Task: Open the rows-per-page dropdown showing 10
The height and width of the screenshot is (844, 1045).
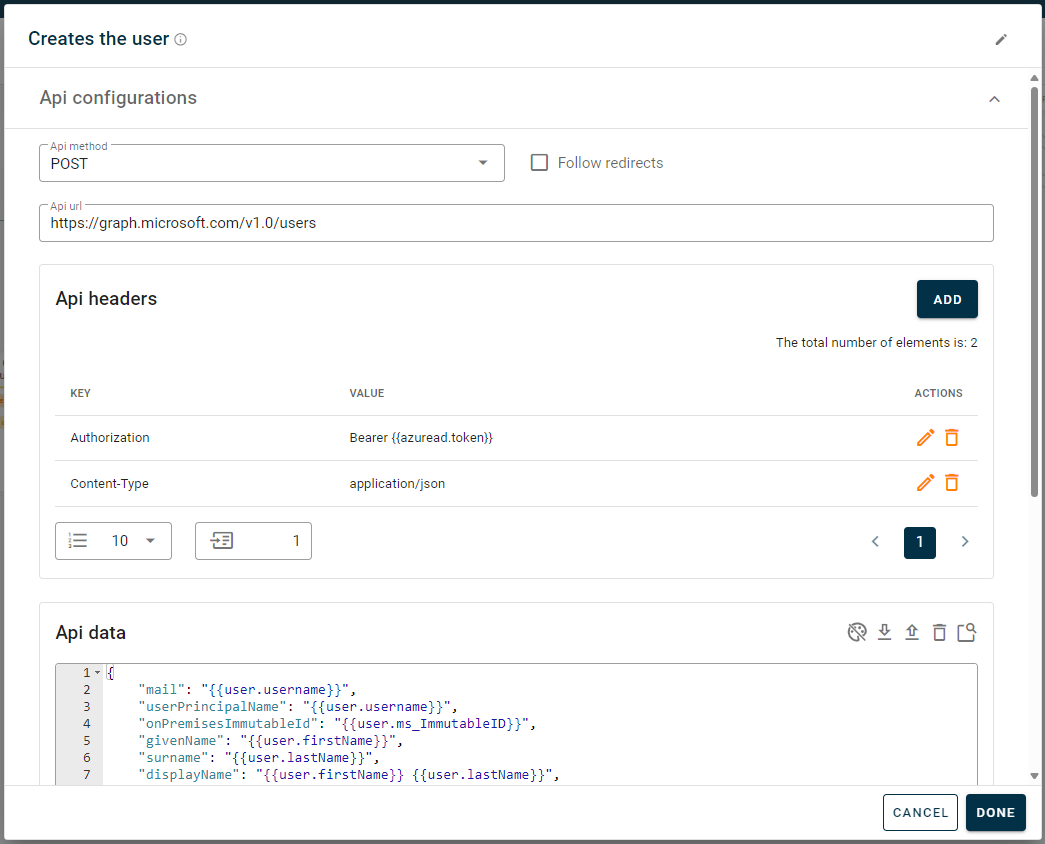Action: [x=113, y=541]
